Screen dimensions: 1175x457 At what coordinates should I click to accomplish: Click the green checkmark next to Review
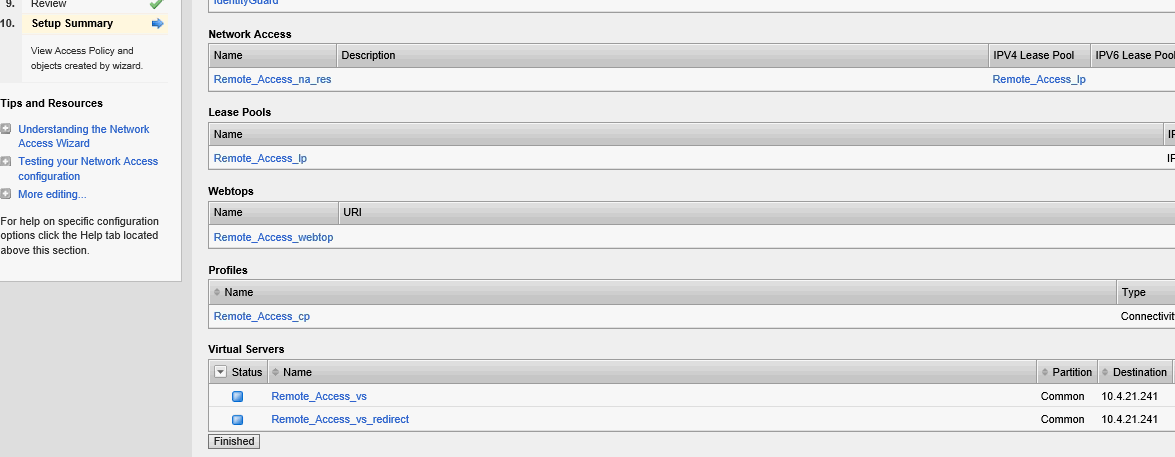pyautogui.click(x=156, y=4)
